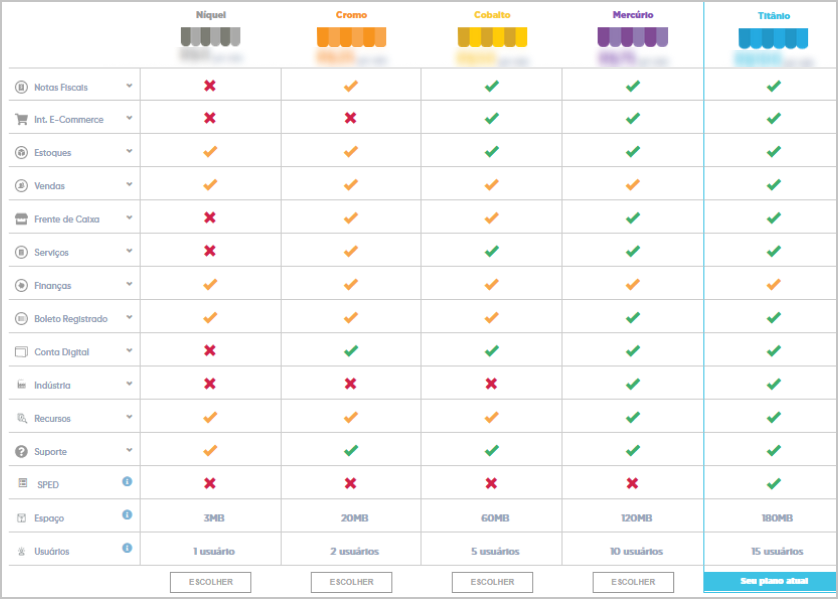The image size is (838, 599).
Task: Select the Cobalto plan header
Action: pos(492,15)
